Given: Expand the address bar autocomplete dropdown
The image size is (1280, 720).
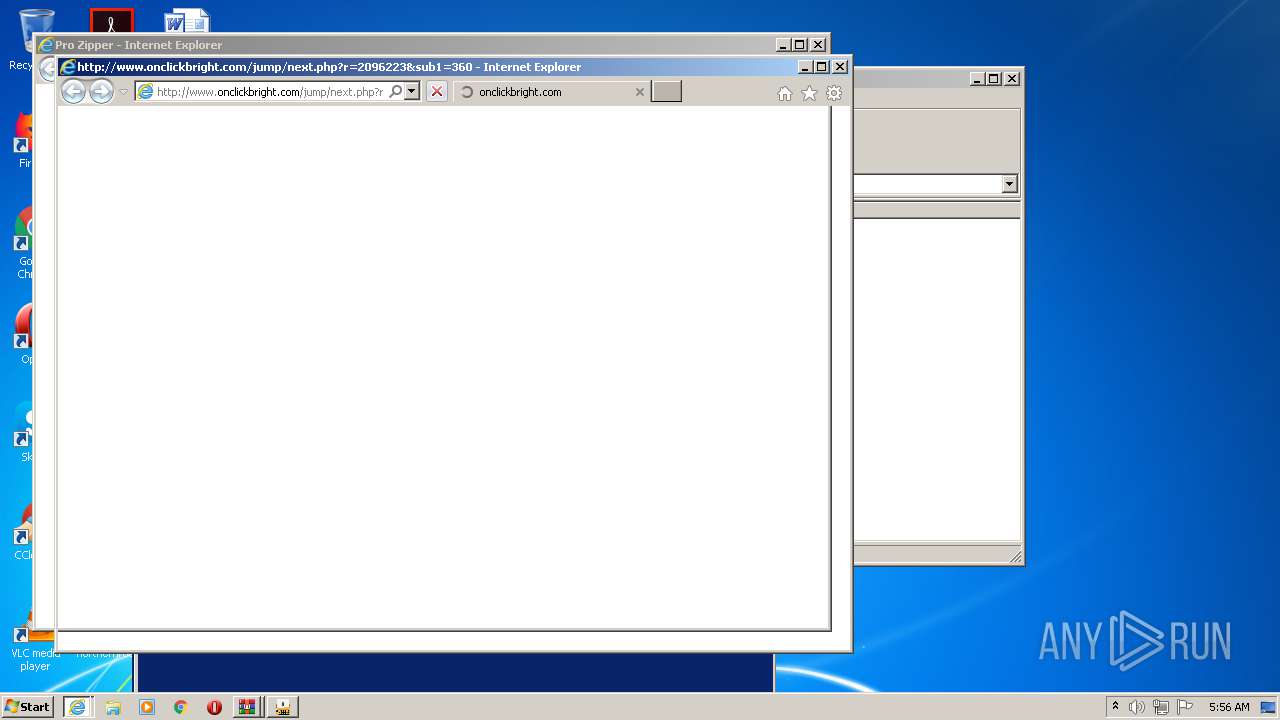Looking at the screenshot, I should coord(411,92).
